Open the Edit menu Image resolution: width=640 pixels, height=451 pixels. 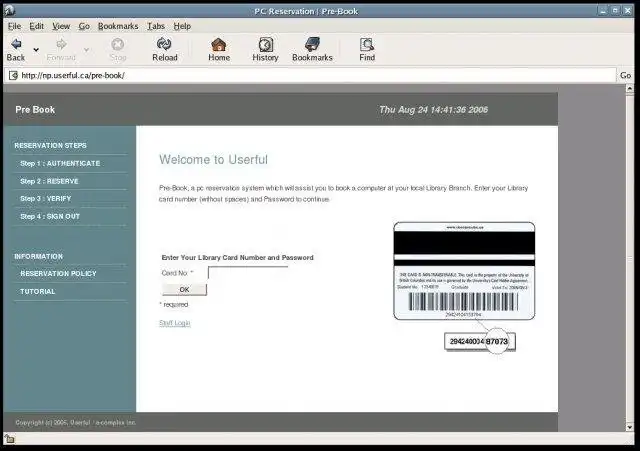coord(36,26)
